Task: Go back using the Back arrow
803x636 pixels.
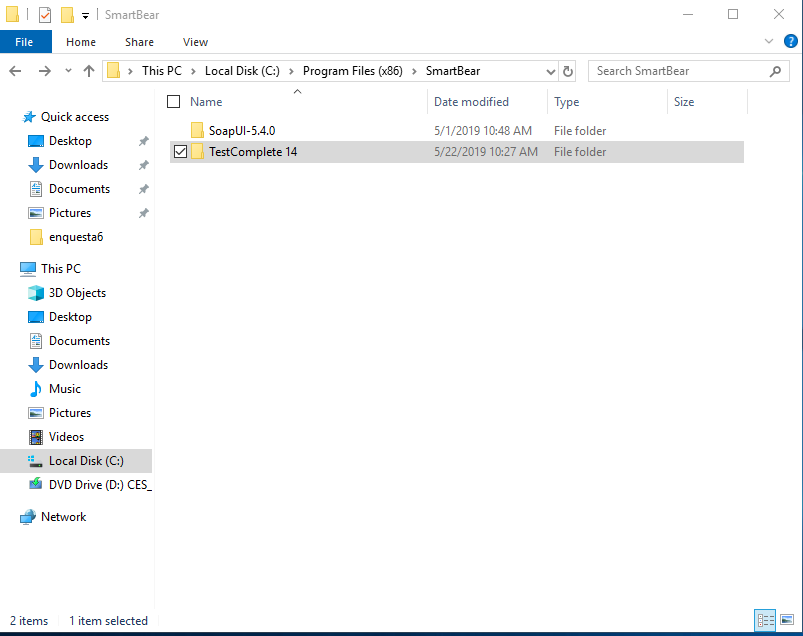Action: click(15, 71)
